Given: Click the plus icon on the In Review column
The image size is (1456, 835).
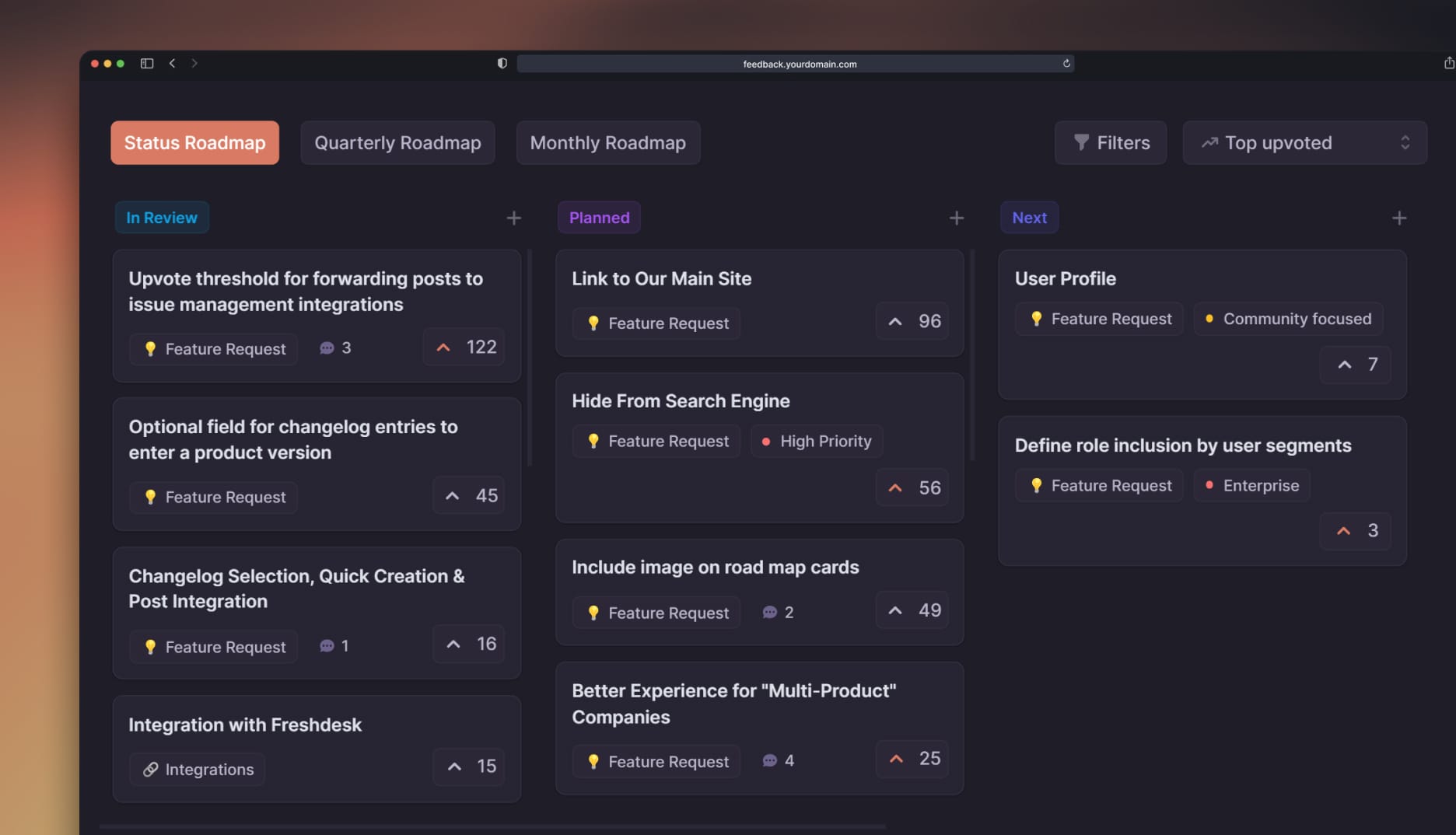Looking at the screenshot, I should (x=513, y=218).
